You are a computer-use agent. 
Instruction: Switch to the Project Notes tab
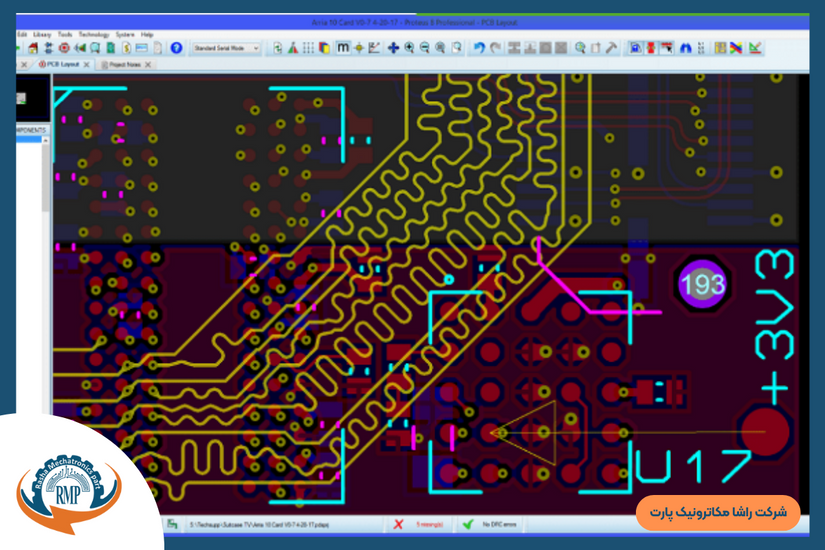(x=127, y=64)
